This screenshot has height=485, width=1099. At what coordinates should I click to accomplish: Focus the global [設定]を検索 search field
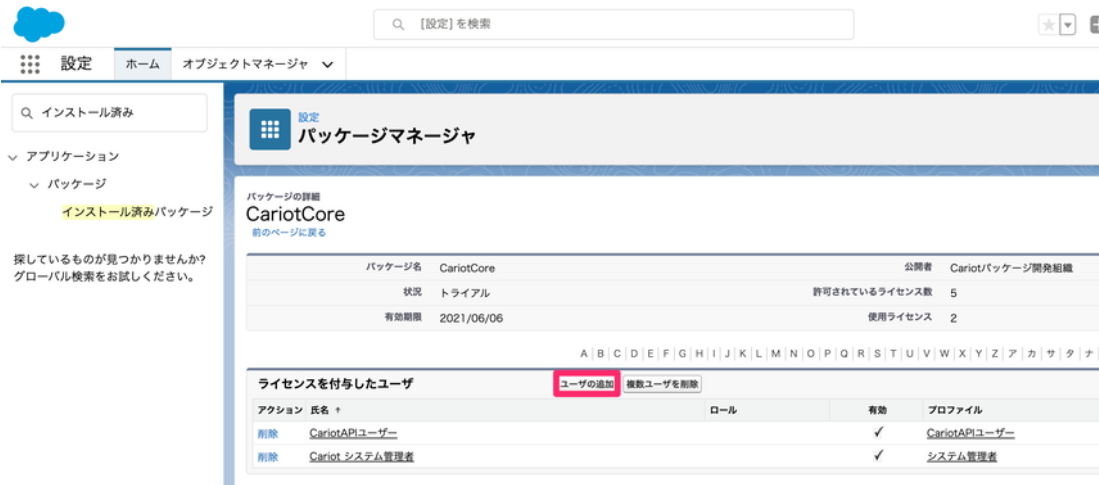(x=613, y=25)
